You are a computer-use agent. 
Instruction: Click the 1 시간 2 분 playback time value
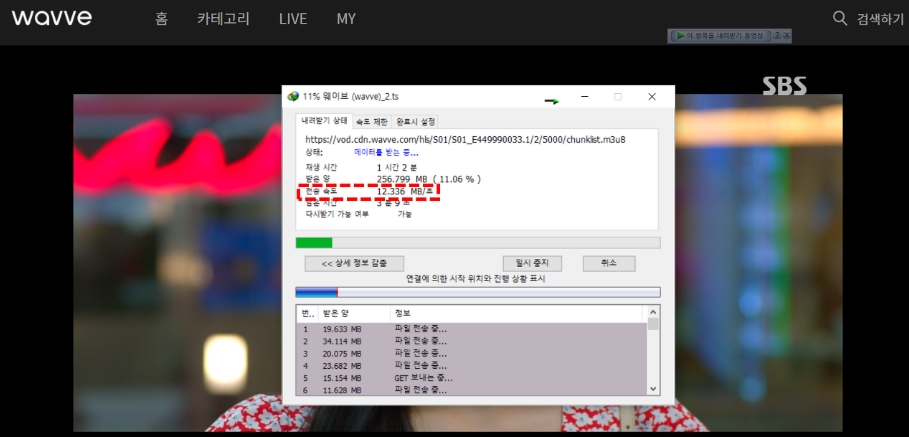[x=397, y=167]
